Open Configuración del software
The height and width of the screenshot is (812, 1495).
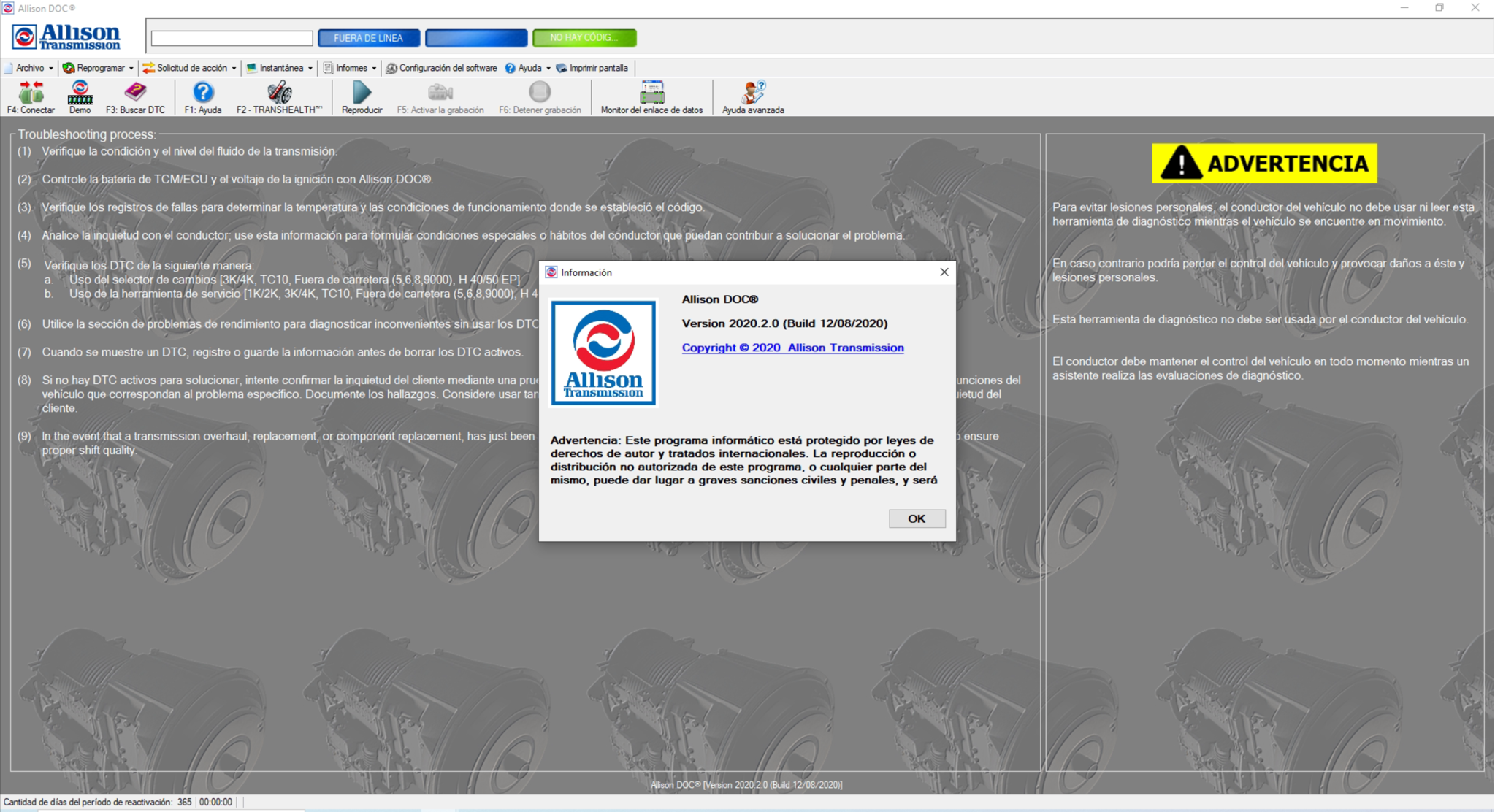pos(442,68)
